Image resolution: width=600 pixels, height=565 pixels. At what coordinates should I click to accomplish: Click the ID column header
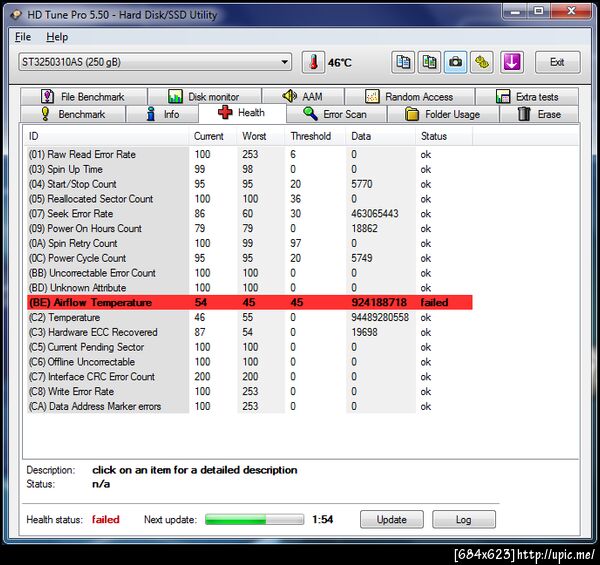pos(107,136)
